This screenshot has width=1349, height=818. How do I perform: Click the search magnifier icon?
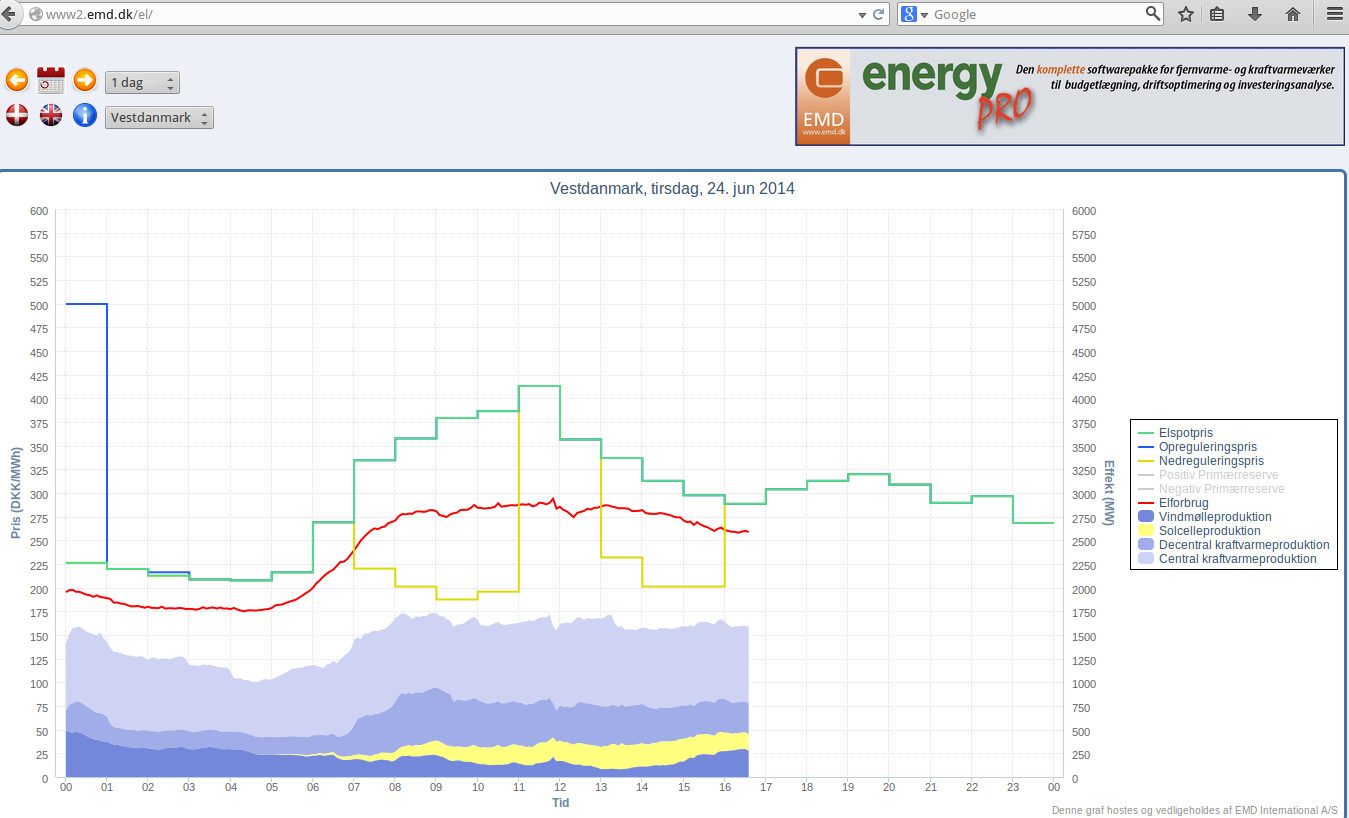(x=1153, y=14)
